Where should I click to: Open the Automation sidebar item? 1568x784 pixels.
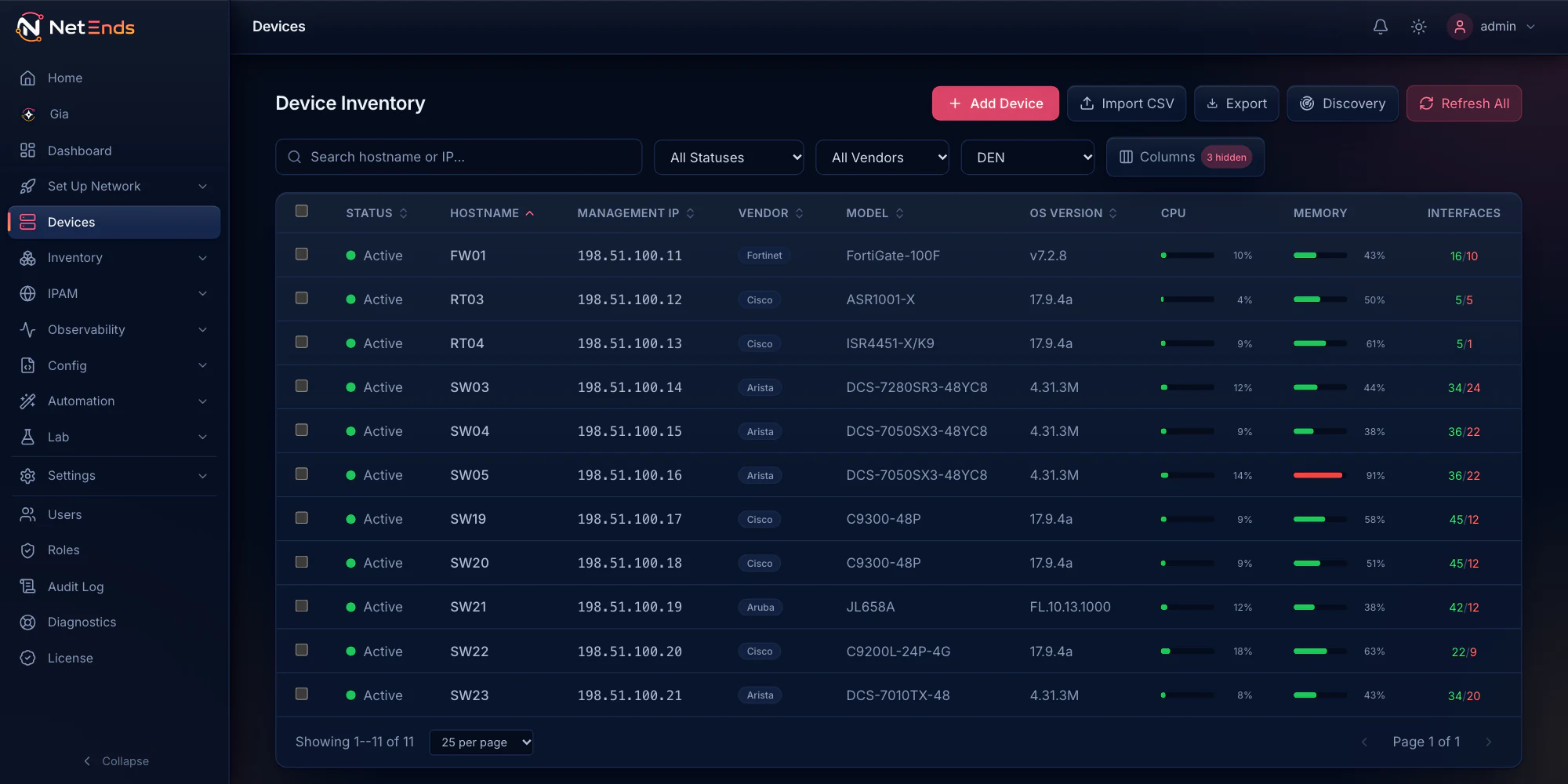point(114,401)
